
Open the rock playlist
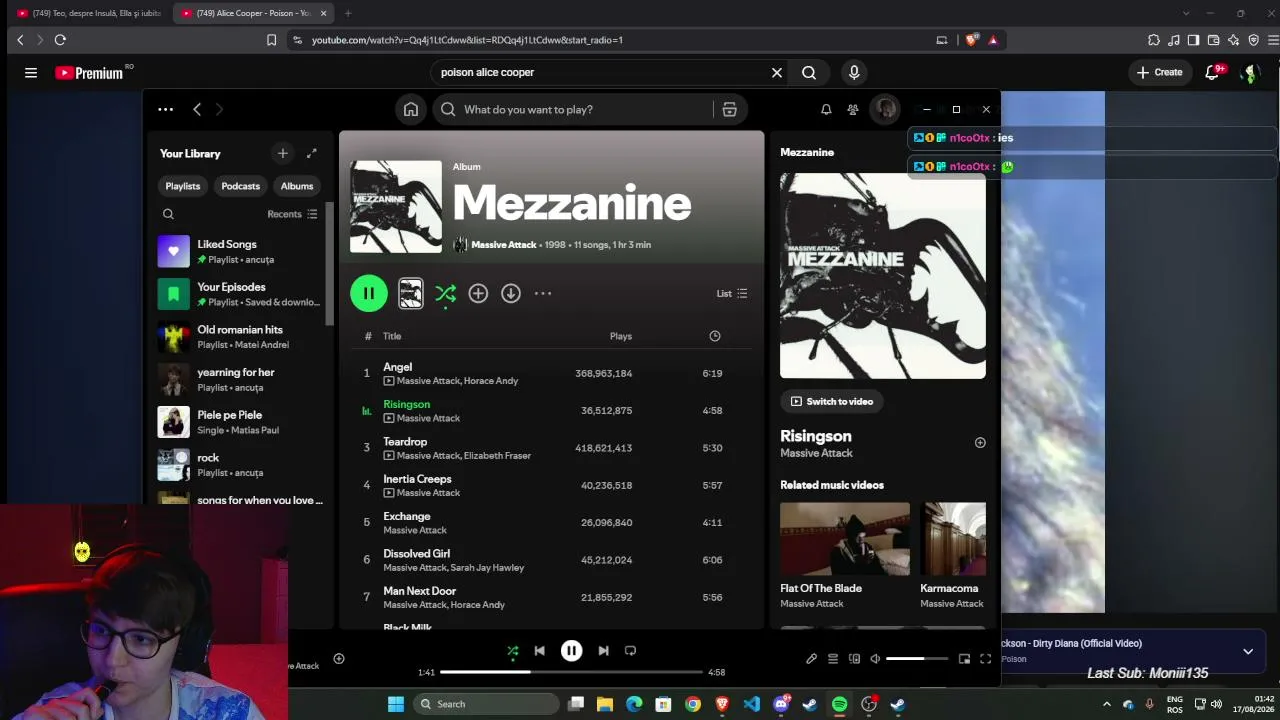238,465
